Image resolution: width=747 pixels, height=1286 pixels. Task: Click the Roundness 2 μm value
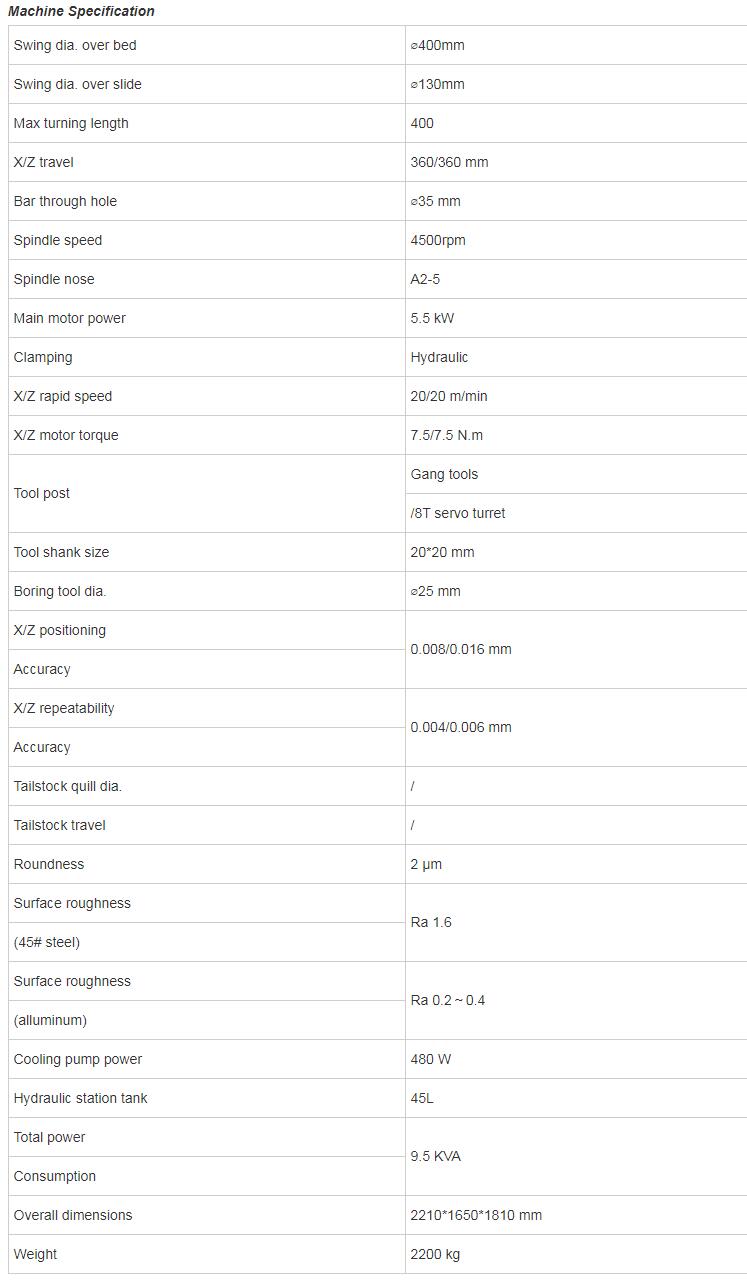click(426, 864)
